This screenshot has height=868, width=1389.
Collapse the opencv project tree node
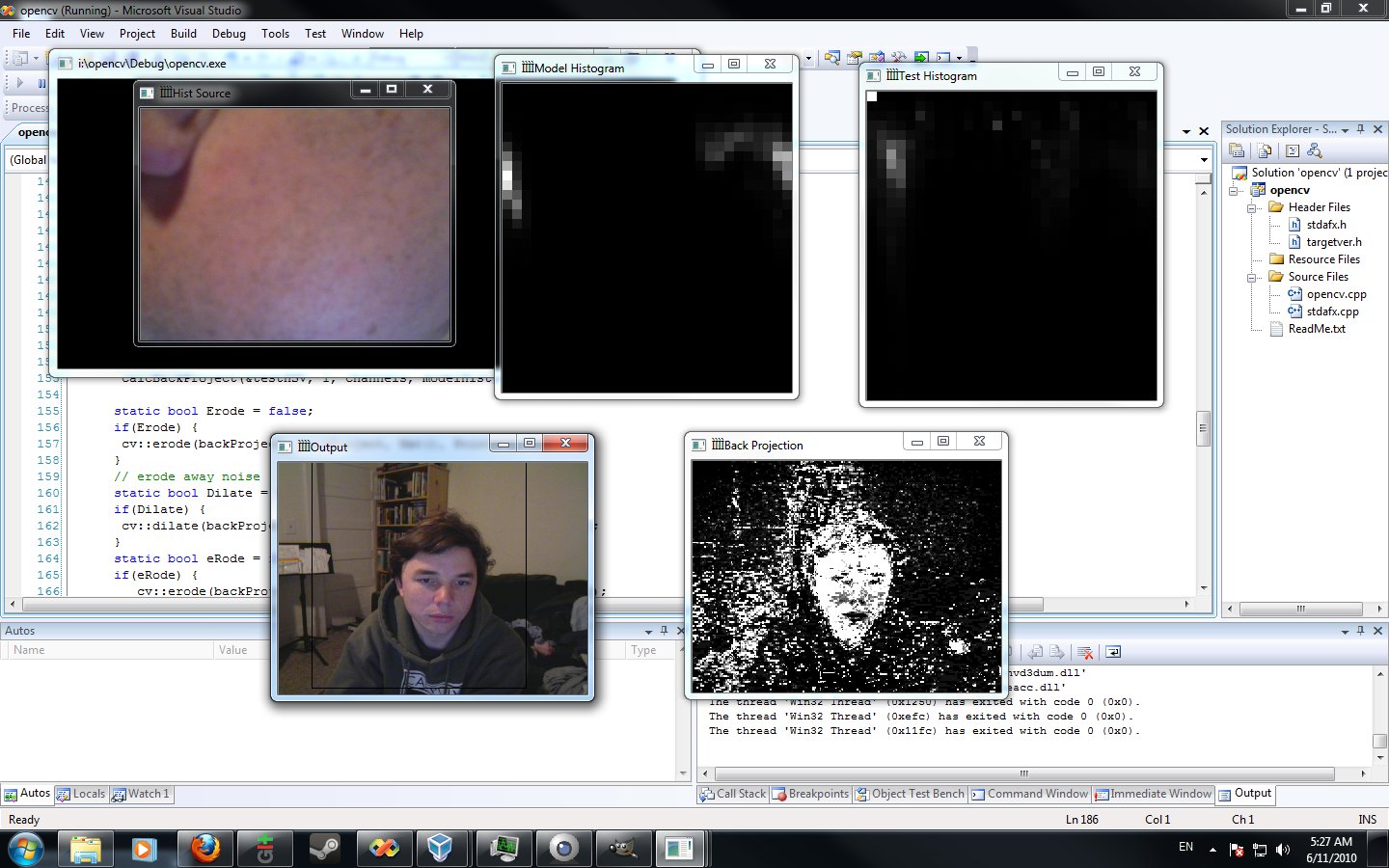(1234, 190)
